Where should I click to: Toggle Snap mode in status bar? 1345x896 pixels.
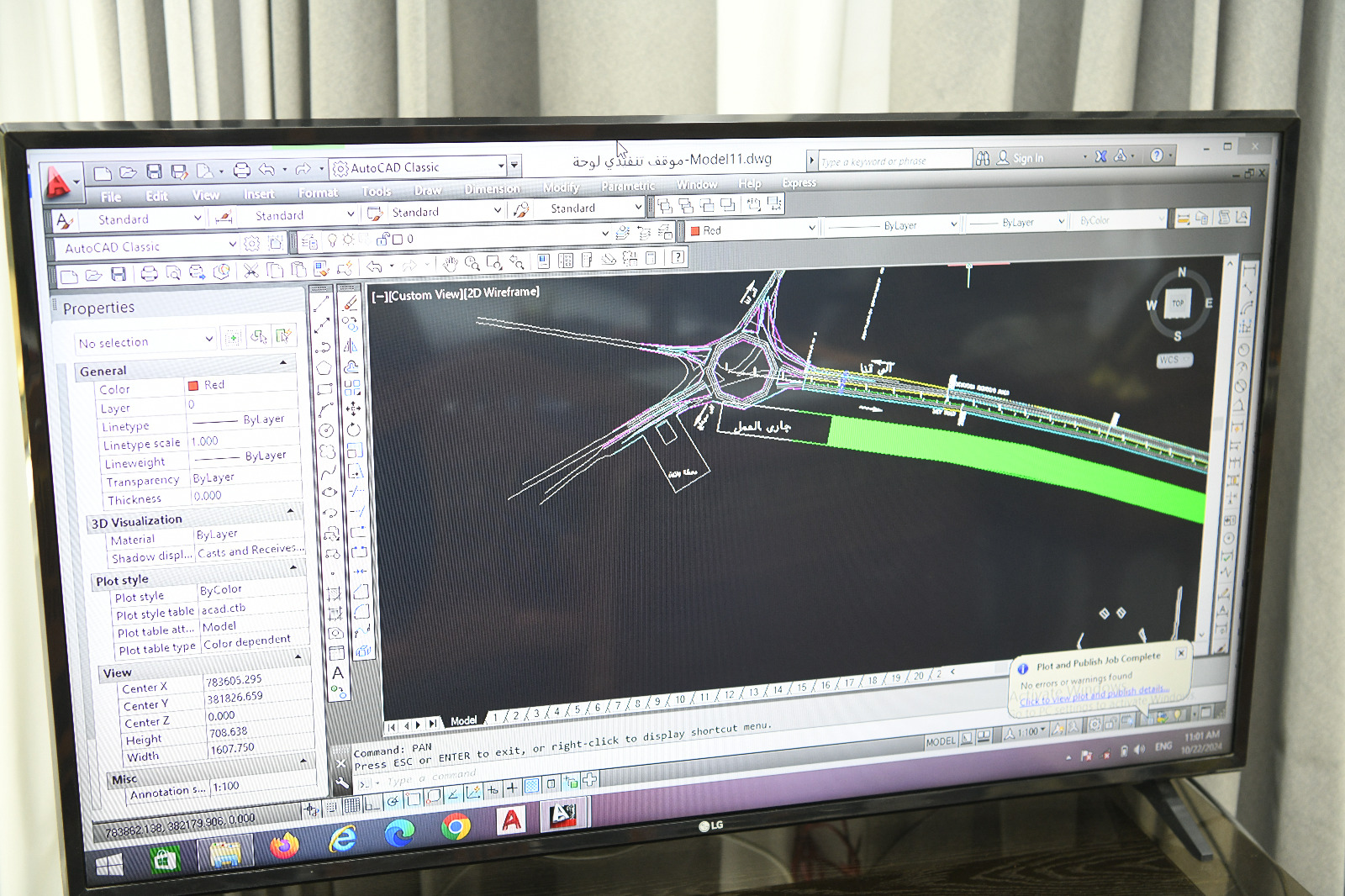click(x=332, y=806)
